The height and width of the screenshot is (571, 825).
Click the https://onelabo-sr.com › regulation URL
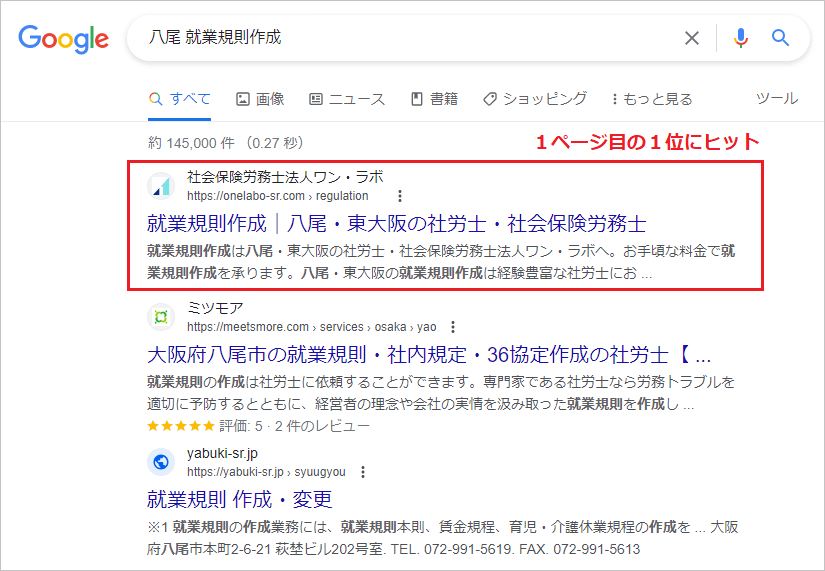click(277, 196)
